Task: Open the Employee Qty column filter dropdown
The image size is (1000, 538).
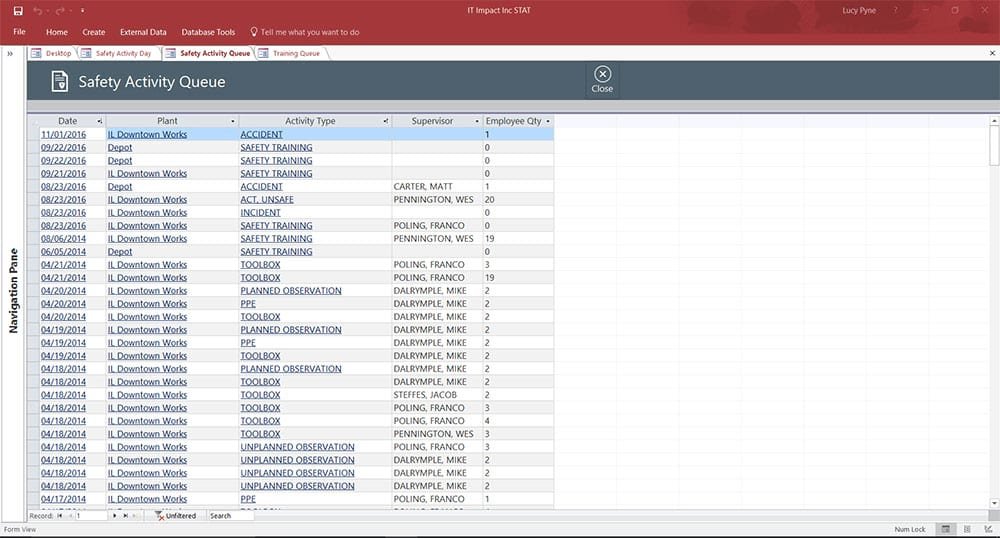Action: (548, 121)
